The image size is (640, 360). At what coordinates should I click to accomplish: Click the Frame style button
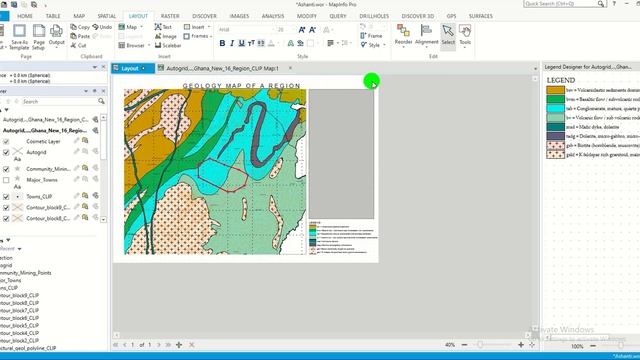(371, 36)
